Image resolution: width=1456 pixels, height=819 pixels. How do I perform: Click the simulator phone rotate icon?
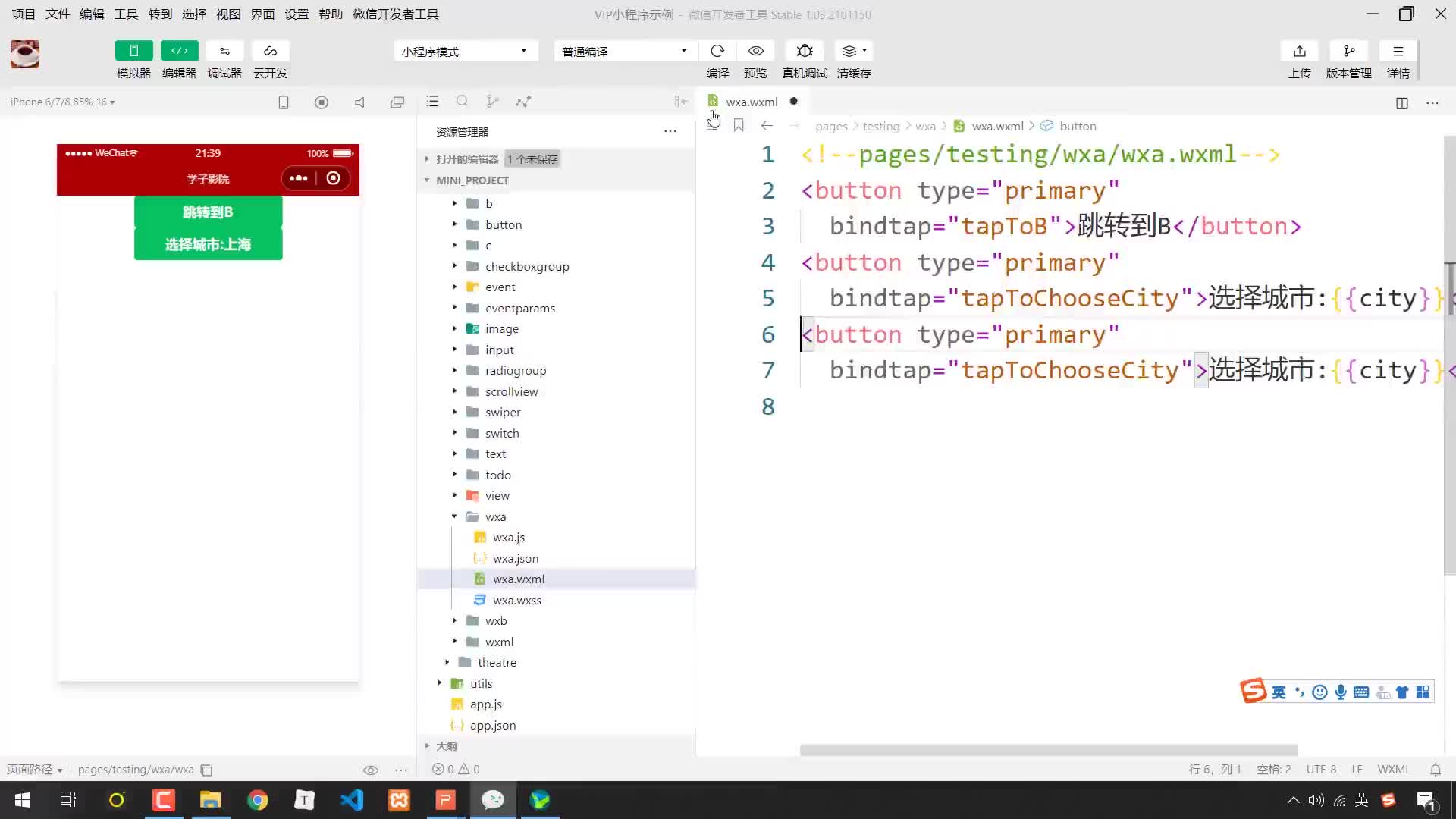click(x=284, y=102)
